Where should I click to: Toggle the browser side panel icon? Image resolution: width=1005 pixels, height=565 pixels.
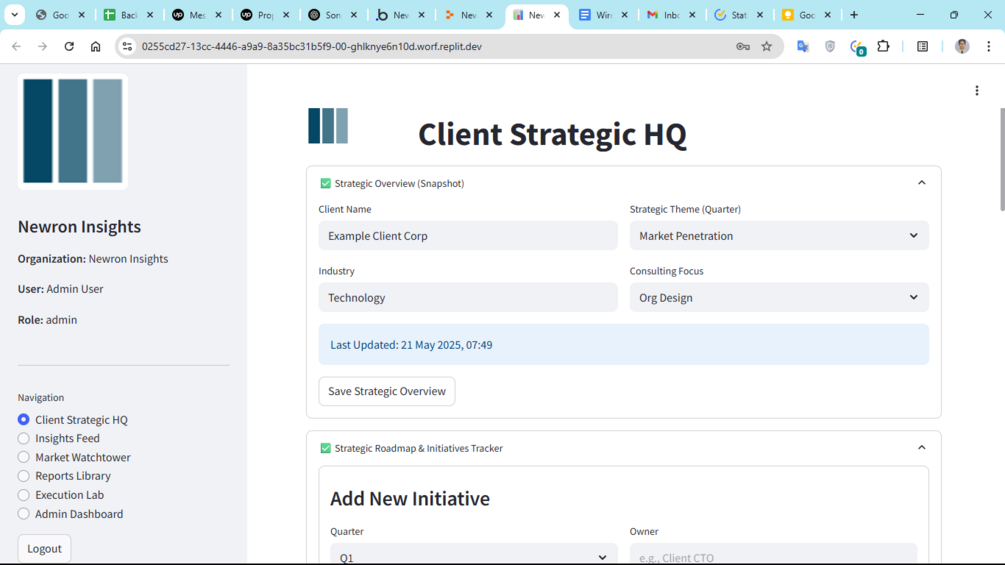tap(922, 46)
